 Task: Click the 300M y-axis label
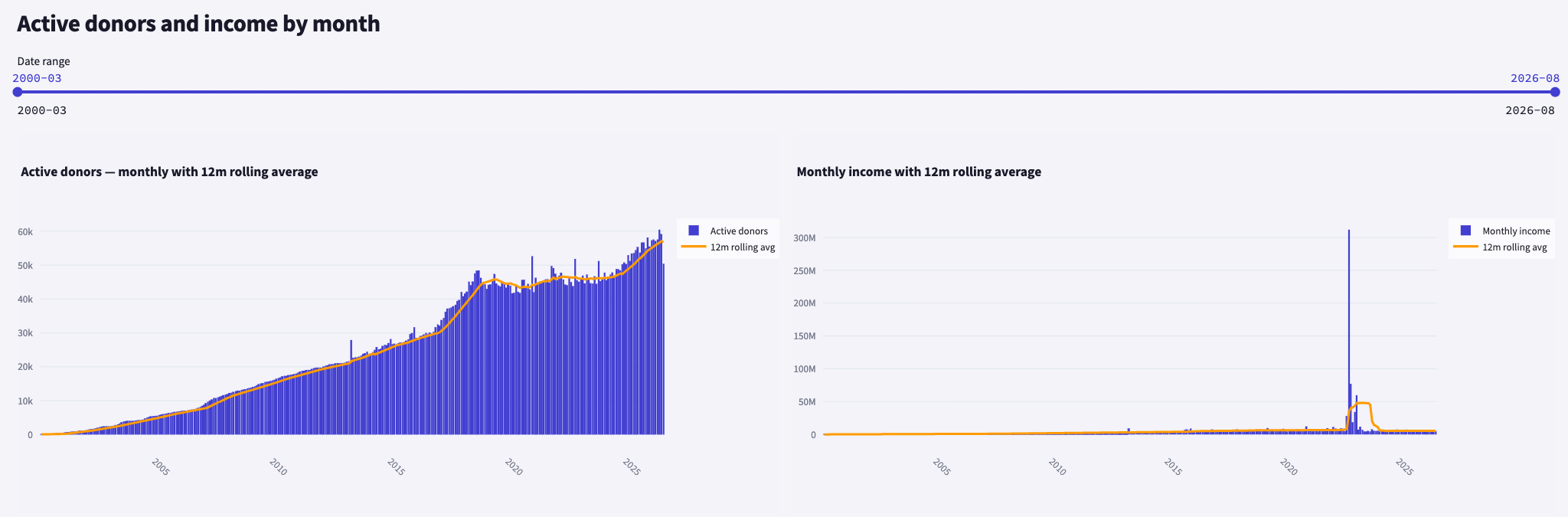(805, 238)
